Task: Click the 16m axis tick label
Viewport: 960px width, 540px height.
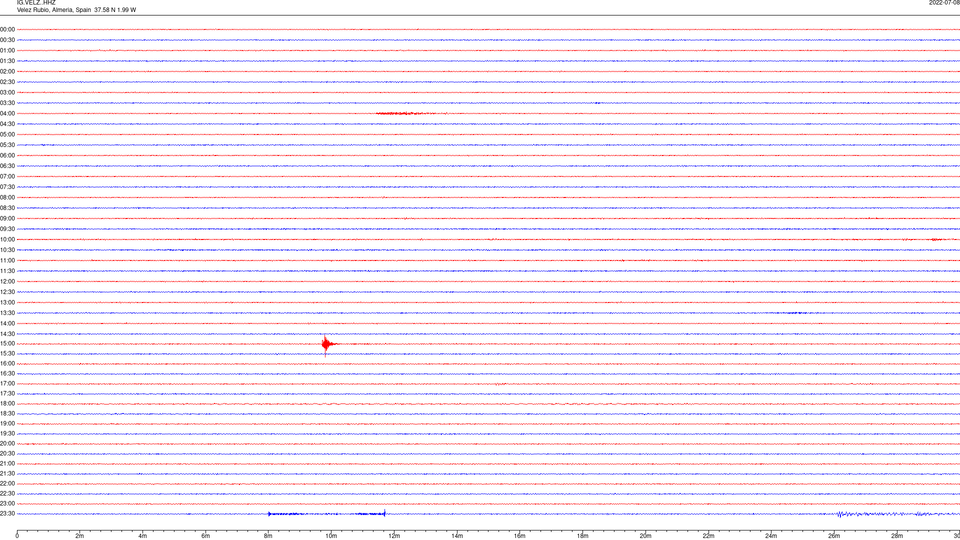Action: click(520, 536)
